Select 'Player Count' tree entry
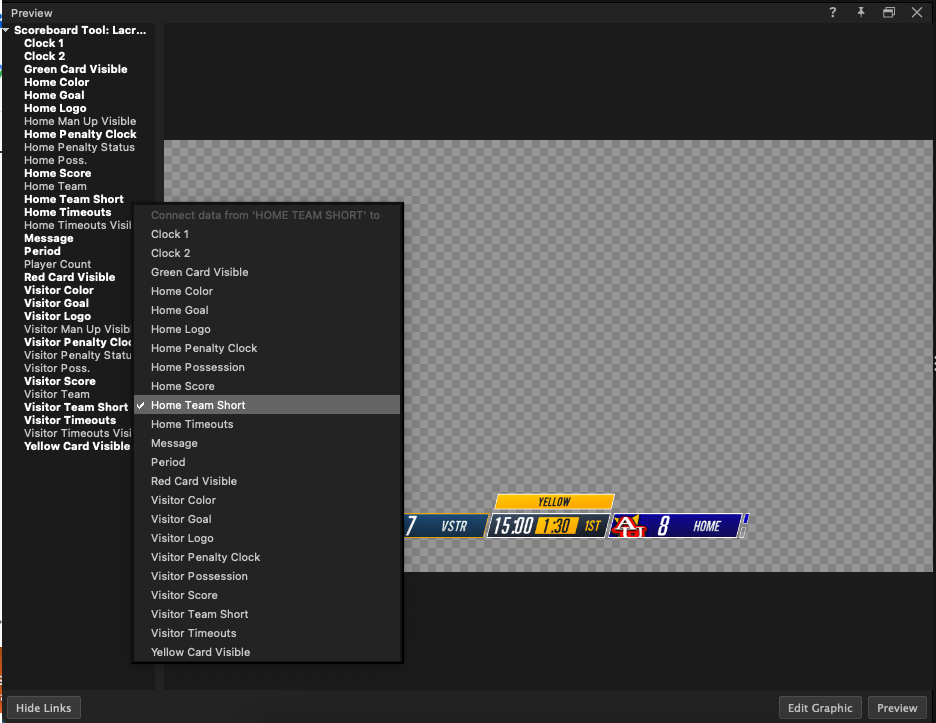Viewport: 936px width, 723px height. (57, 264)
